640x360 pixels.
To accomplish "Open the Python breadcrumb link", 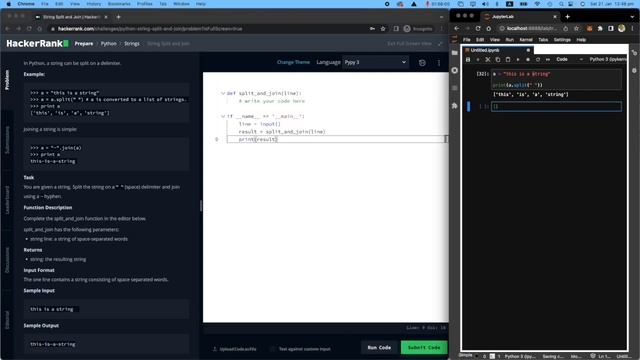I will tap(109, 43).
